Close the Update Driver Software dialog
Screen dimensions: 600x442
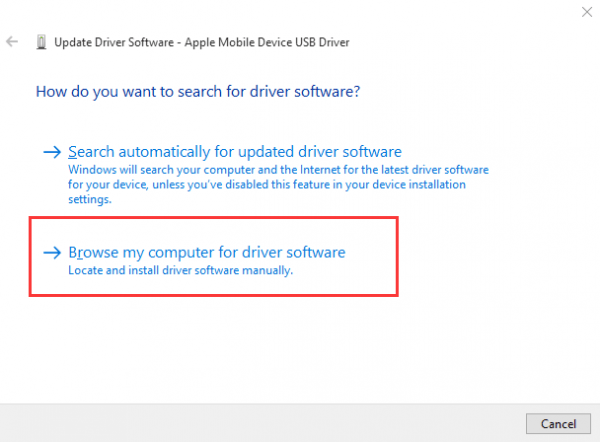coord(583,10)
